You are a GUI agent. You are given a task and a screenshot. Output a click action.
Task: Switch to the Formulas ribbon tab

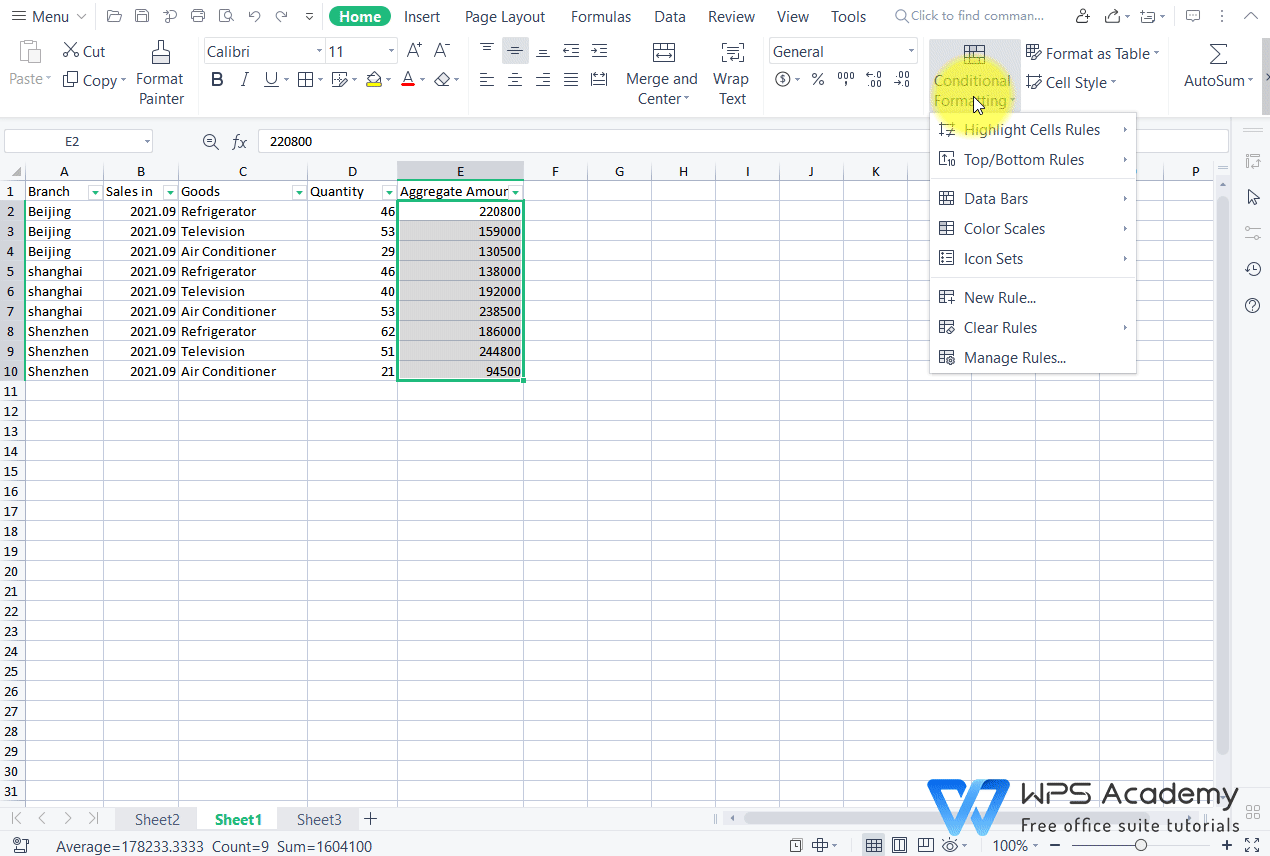[601, 17]
